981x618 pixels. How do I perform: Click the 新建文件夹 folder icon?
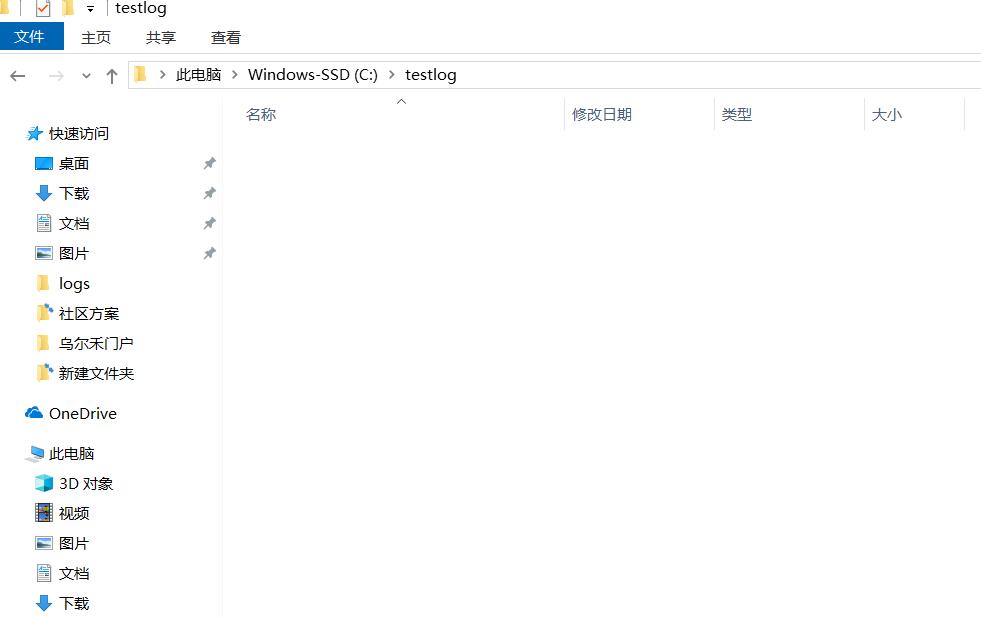(x=44, y=373)
